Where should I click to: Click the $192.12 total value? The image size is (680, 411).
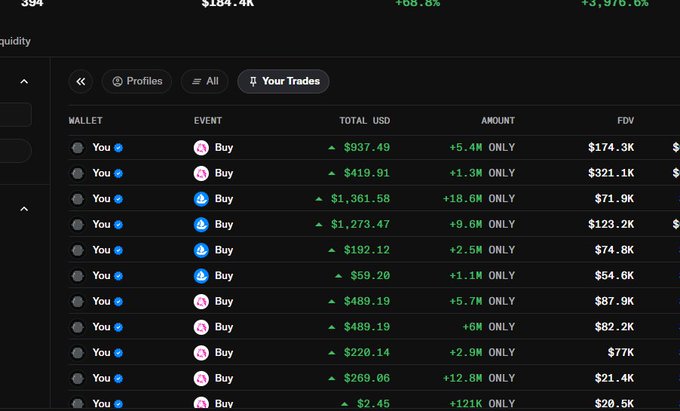coord(367,250)
